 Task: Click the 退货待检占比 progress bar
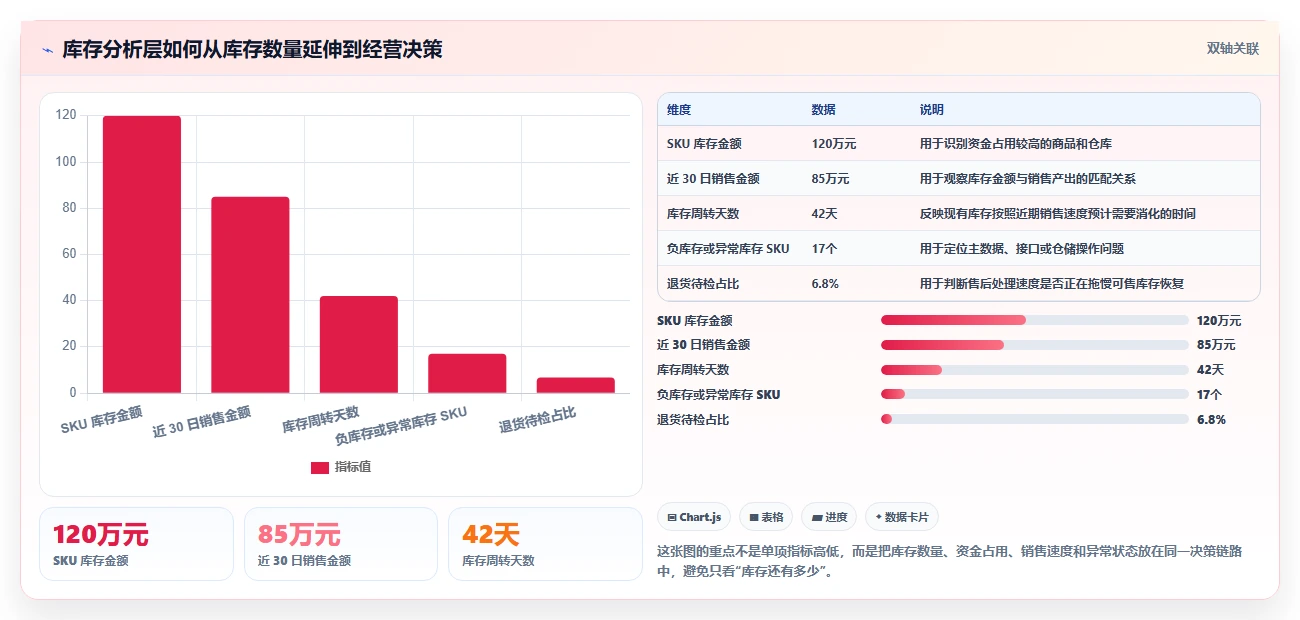point(1035,420)
